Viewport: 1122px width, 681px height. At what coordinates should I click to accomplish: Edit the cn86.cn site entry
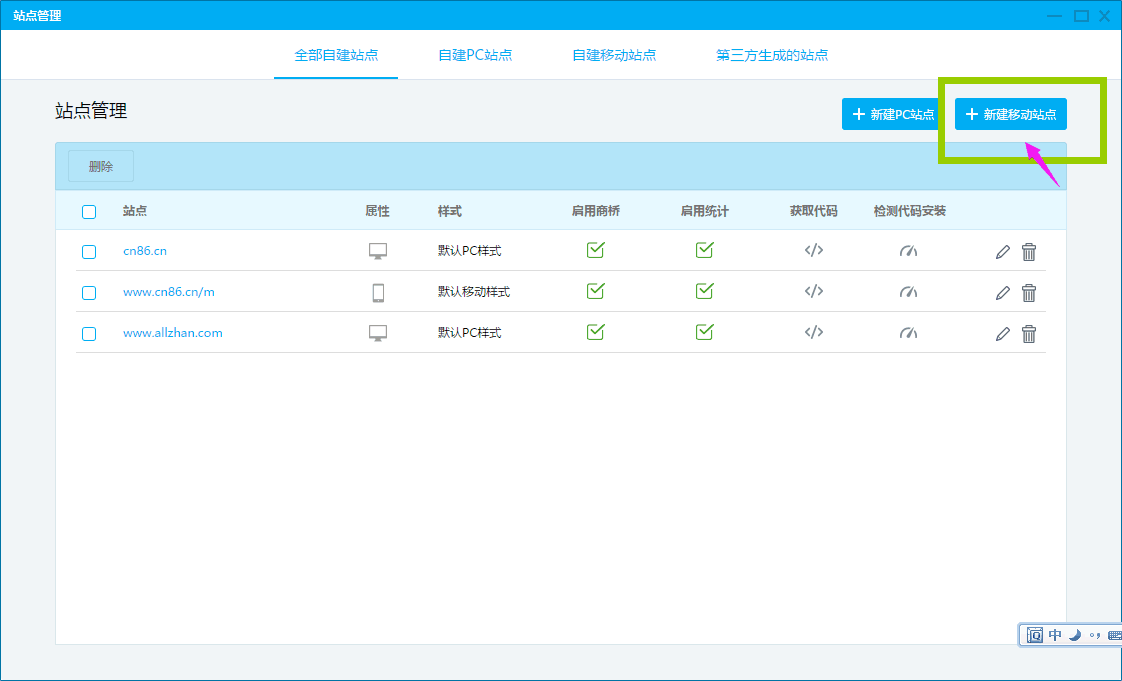click(1003, 252)
